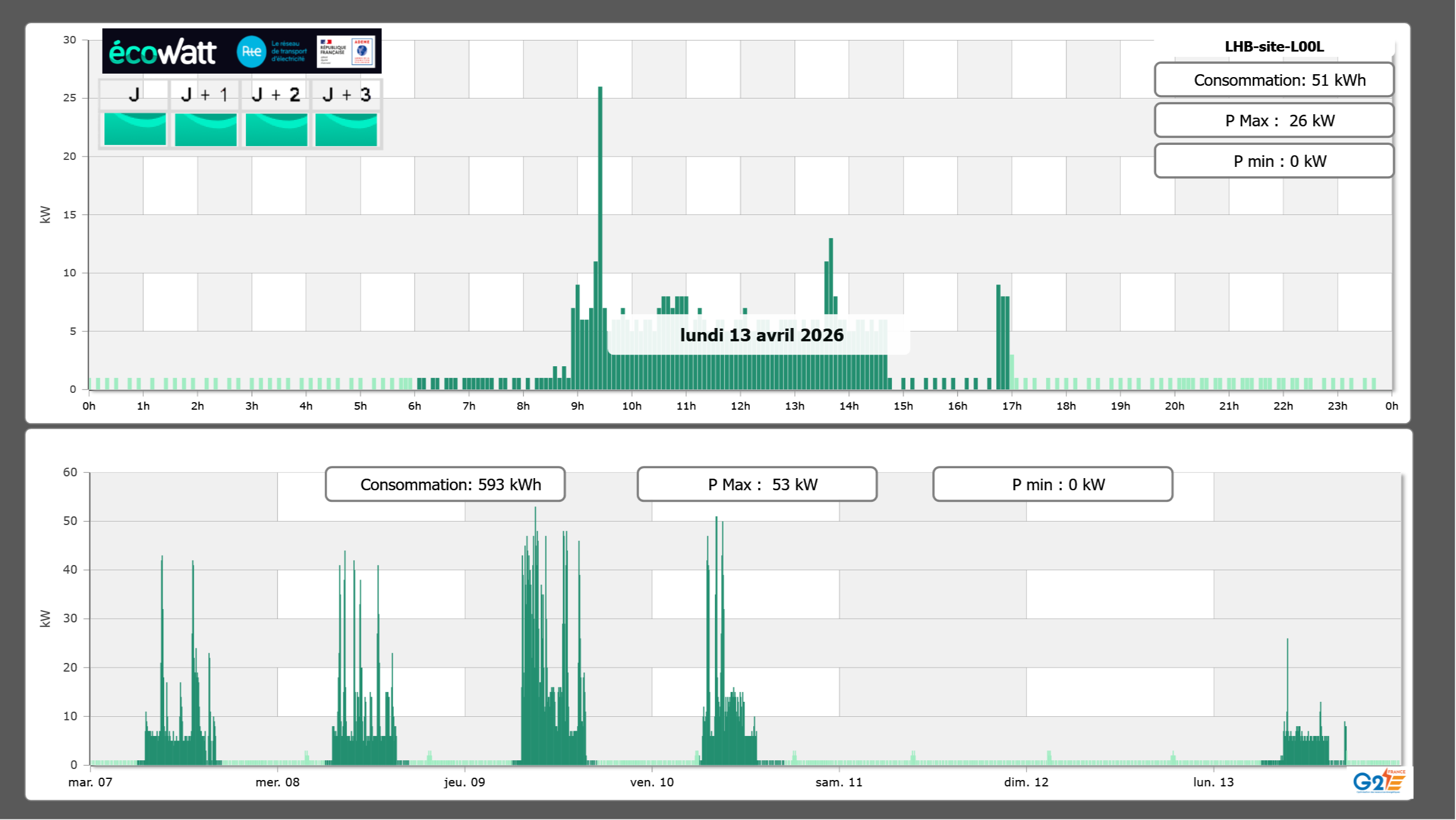This screenshot has width=1456, height=820.
Task: Click the P Max : 26 kW box
Action: (x=1274, y=121)
